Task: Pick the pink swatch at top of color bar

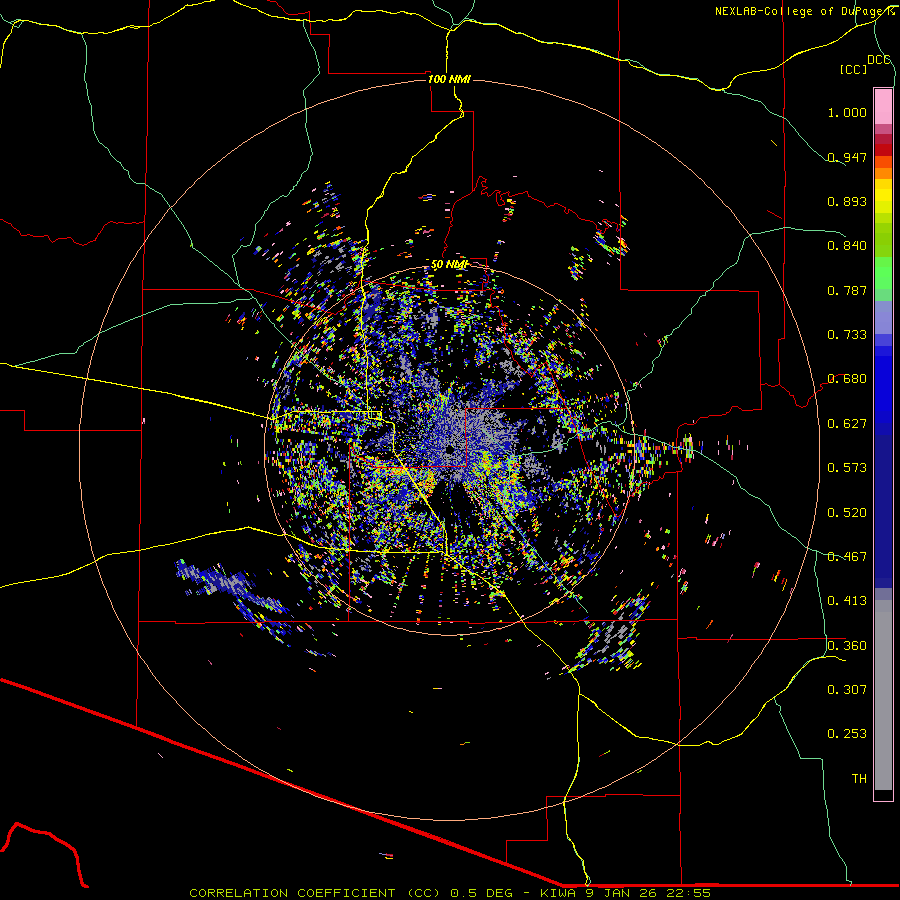Action: 883,107
